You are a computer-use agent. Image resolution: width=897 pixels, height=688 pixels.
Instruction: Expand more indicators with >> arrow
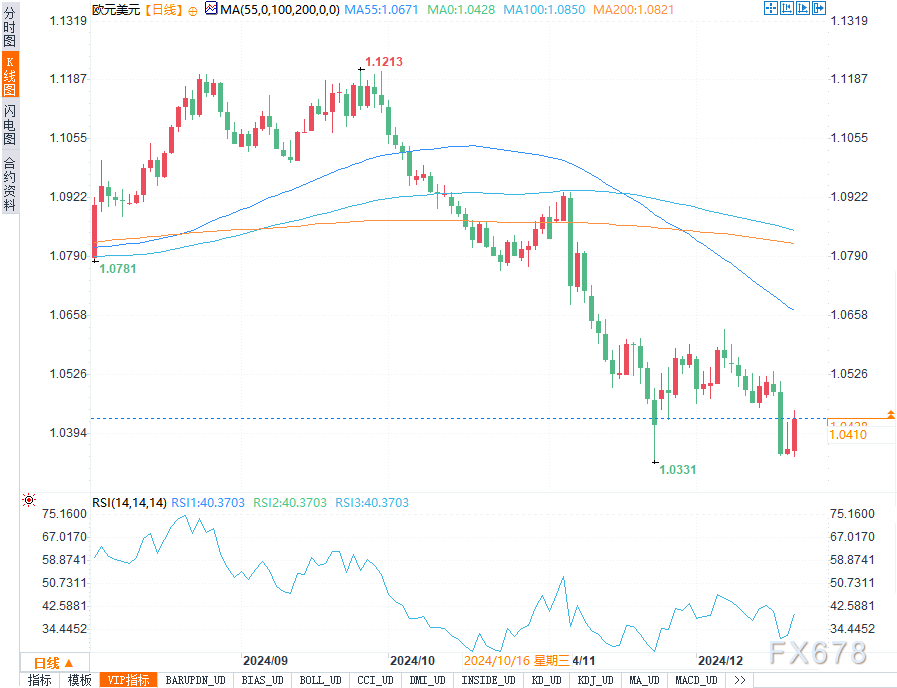click(740, 680)
